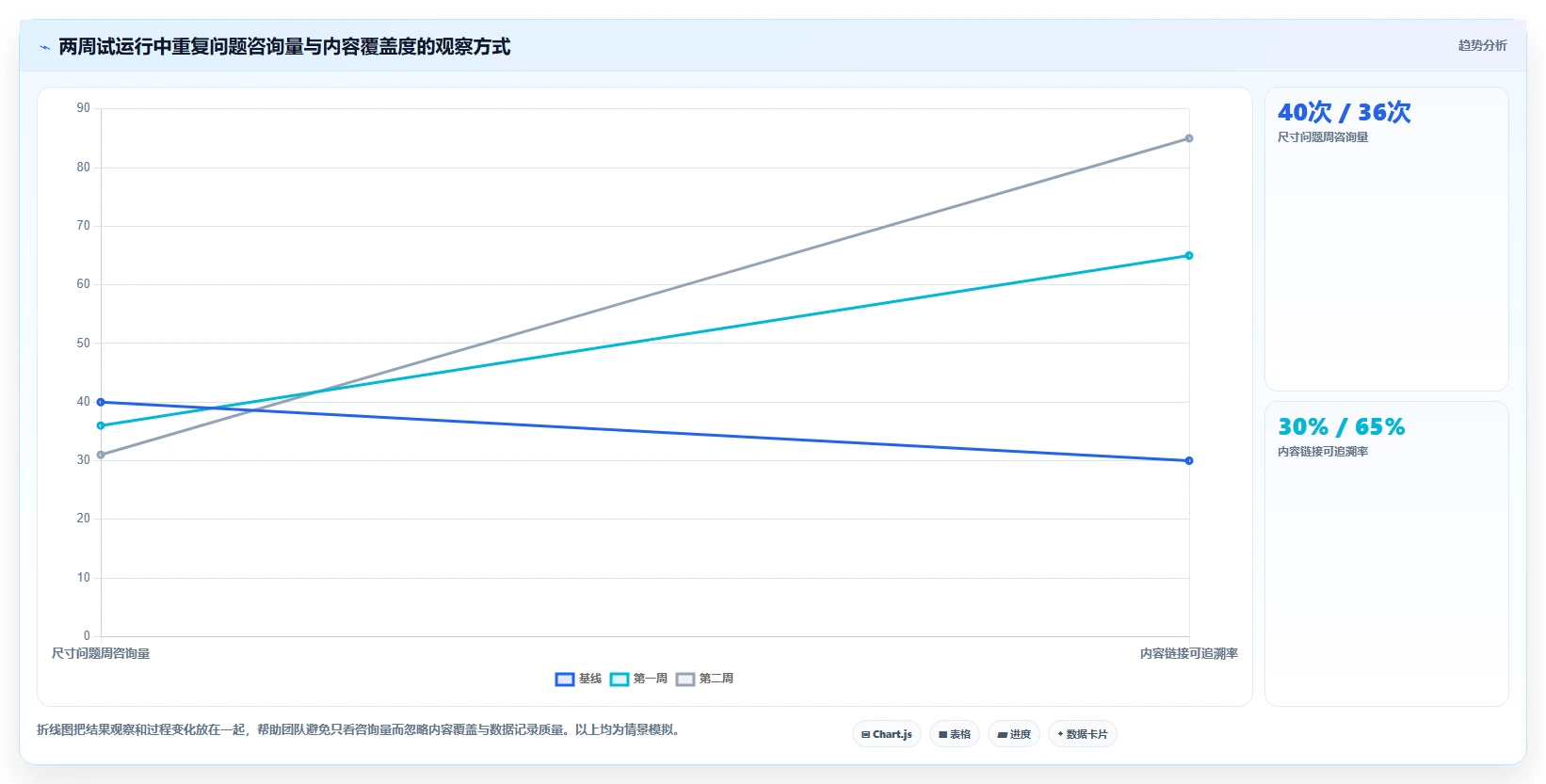The image size is (1546, 784).
Task: Click the 30% / 65% metric value
Action: (x=1341, y=427)
